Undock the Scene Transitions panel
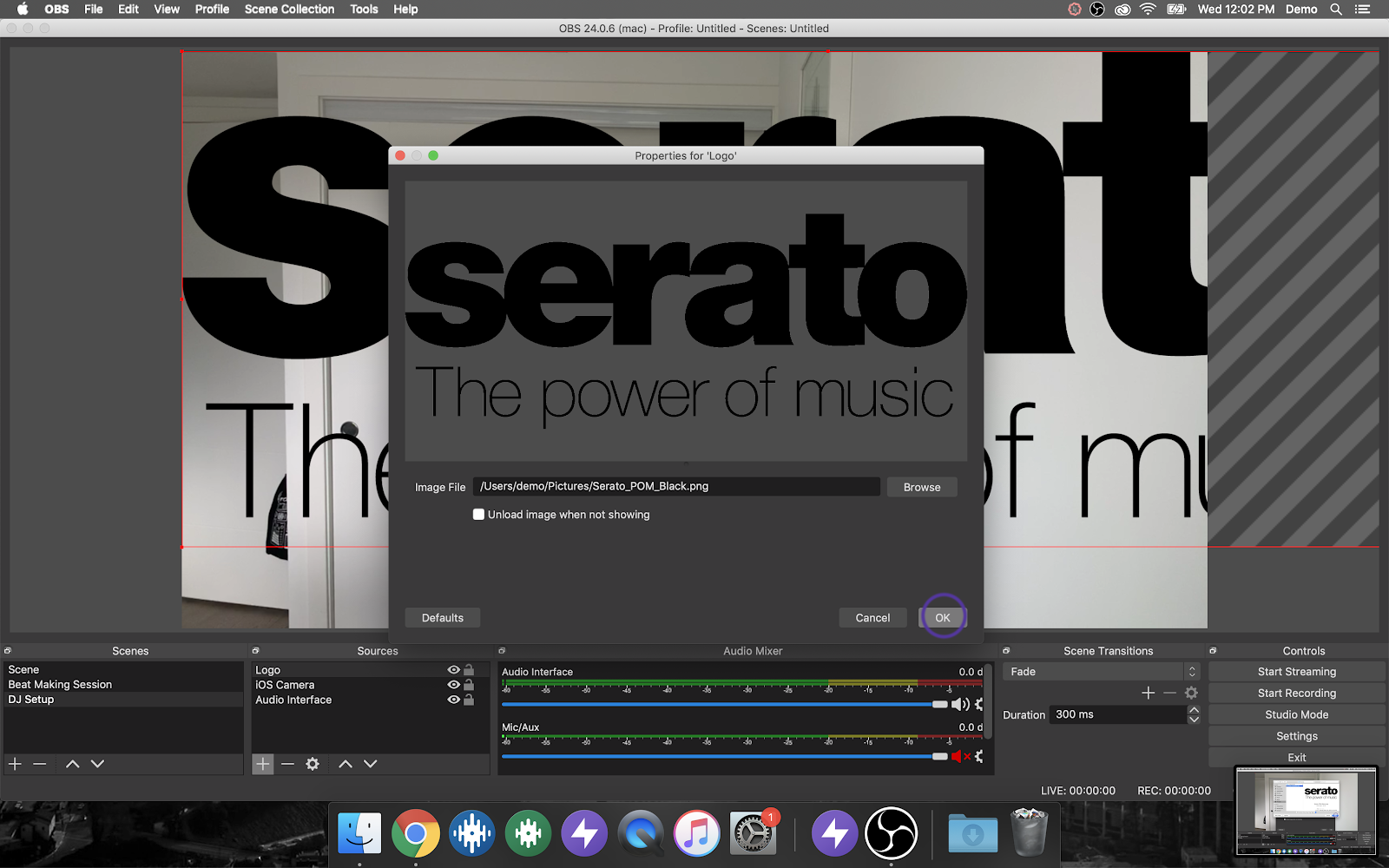1389x868 pixels. click(1006, 650)
